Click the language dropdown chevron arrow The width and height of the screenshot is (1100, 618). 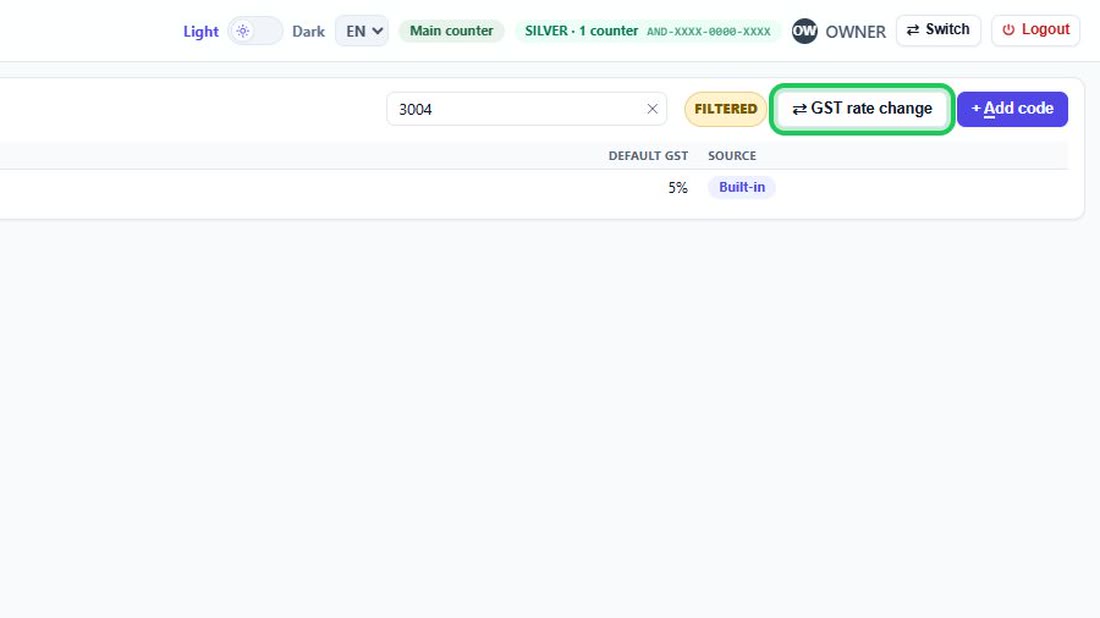(377, 31)
